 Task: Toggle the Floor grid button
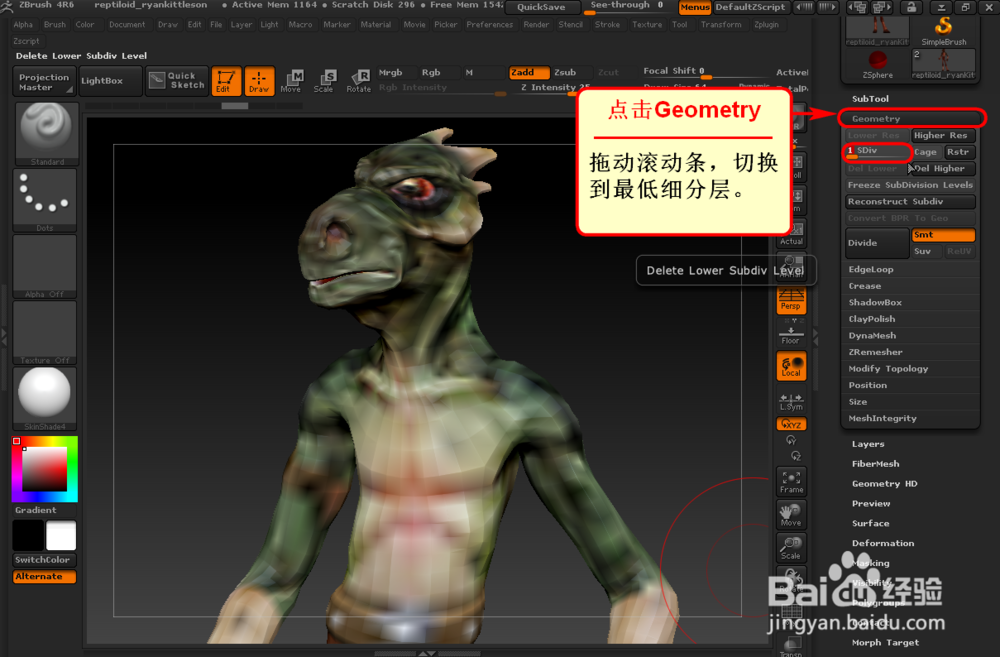click(791, 334)
